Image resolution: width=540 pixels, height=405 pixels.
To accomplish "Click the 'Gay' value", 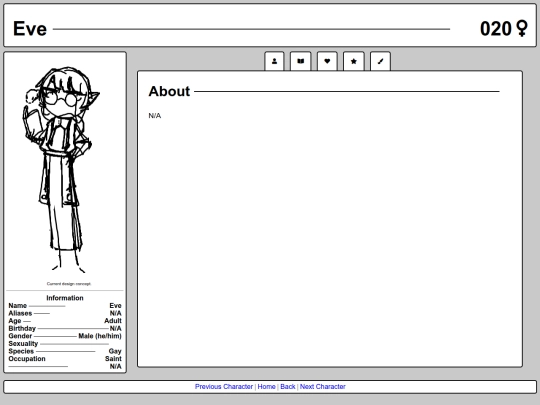I will pos(115,351).
